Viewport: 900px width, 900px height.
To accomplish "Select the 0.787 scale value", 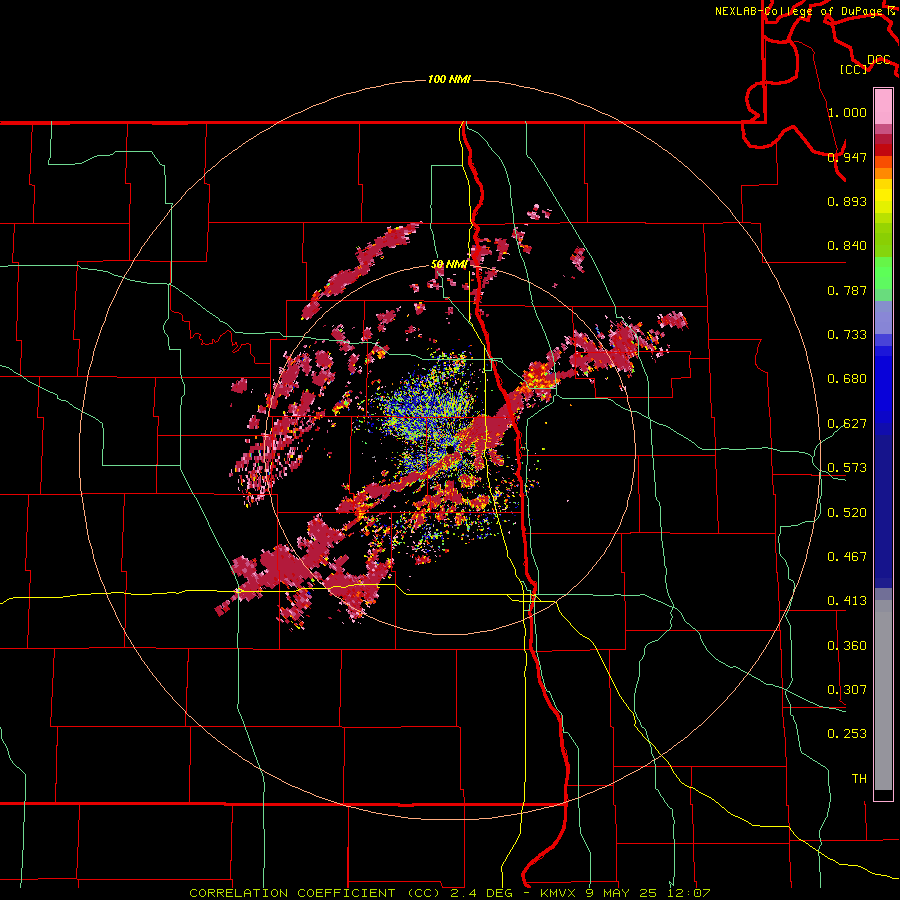I will coord(847,290).
